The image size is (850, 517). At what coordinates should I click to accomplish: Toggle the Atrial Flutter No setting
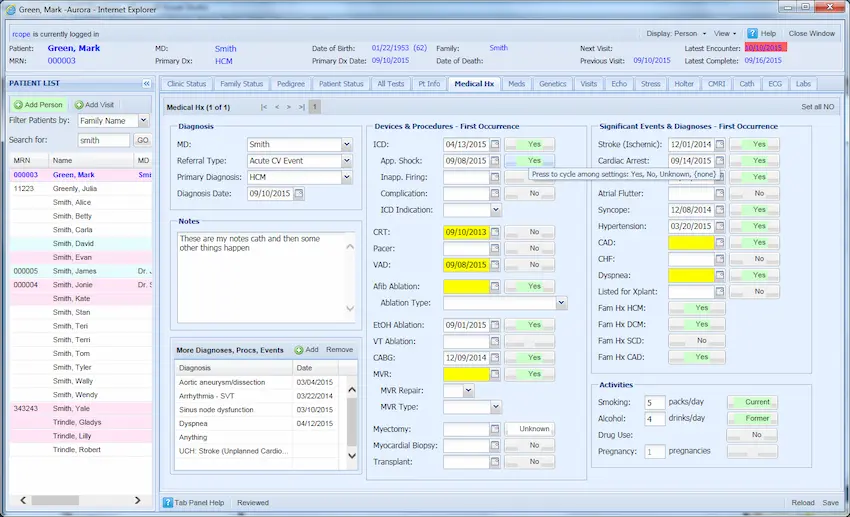(x=755, y=193)
